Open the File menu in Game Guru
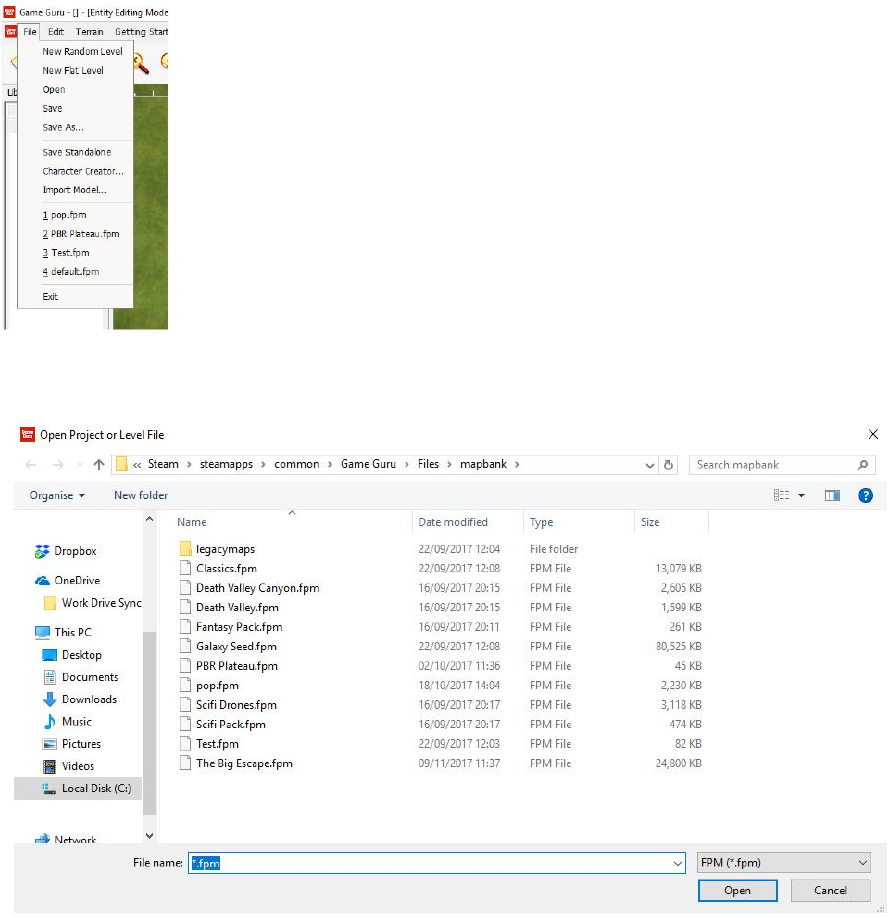The height and width of the screenshot is (918, 896). click(x=29, y=32)
